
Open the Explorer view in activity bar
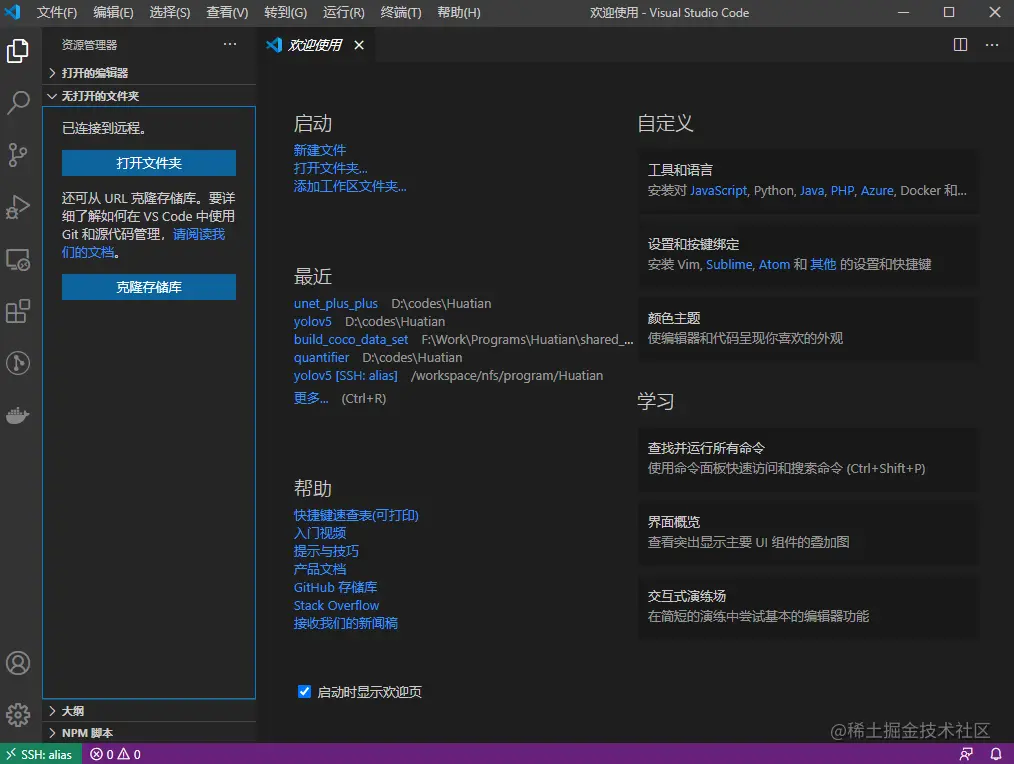tap(18, 50)
